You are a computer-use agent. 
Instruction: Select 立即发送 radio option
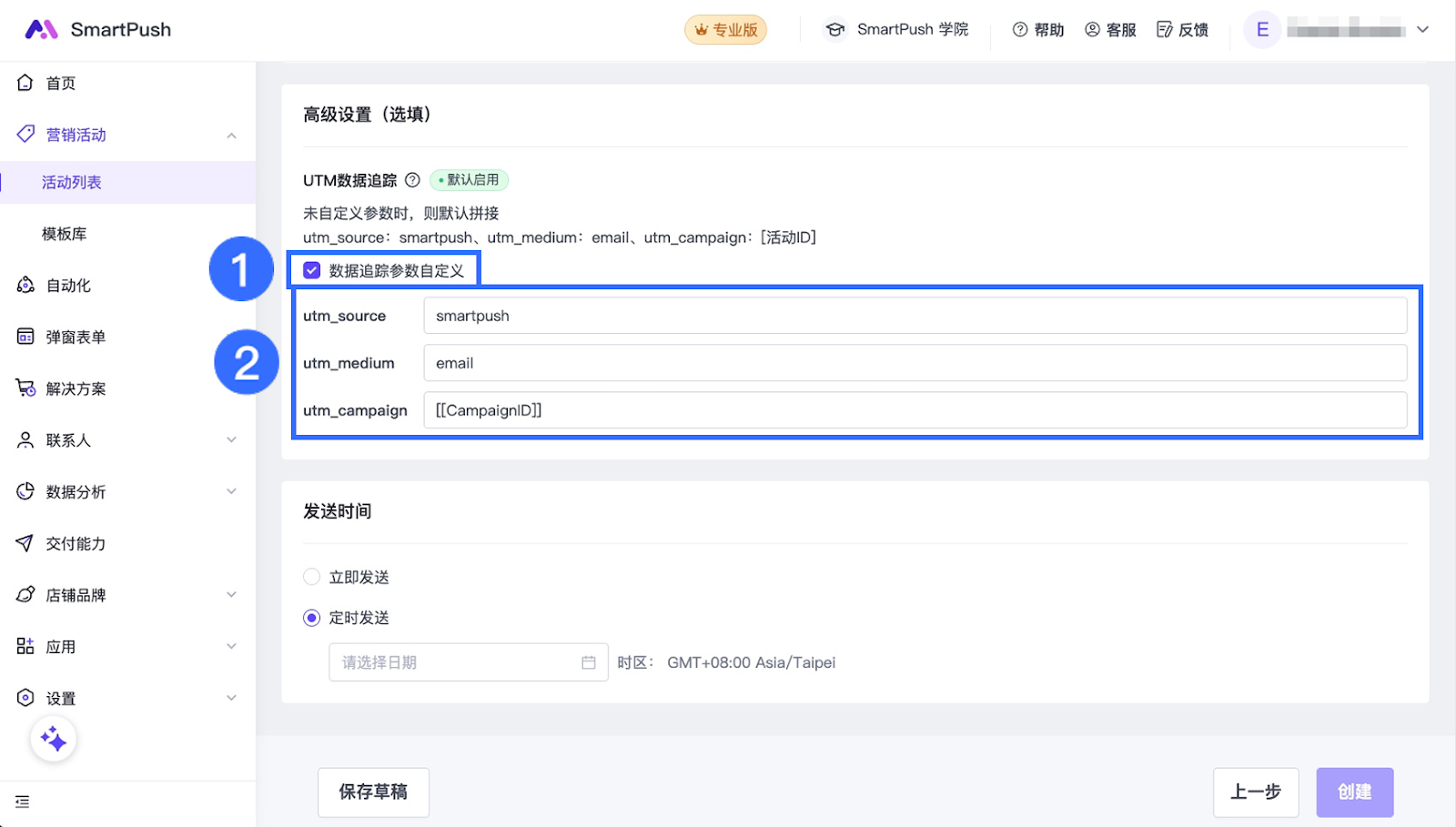coord(312,577)
